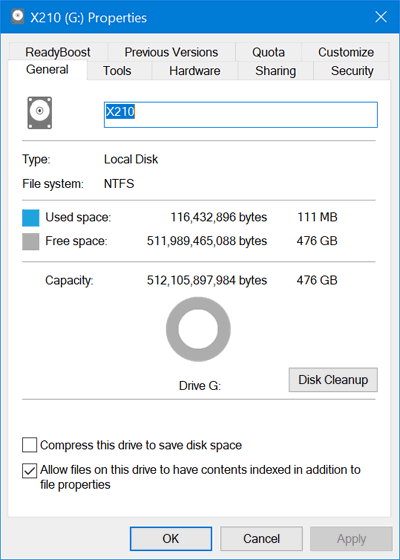Click the gray Free space color swatch
Screen dimensions: 400x560
(31, 242)
